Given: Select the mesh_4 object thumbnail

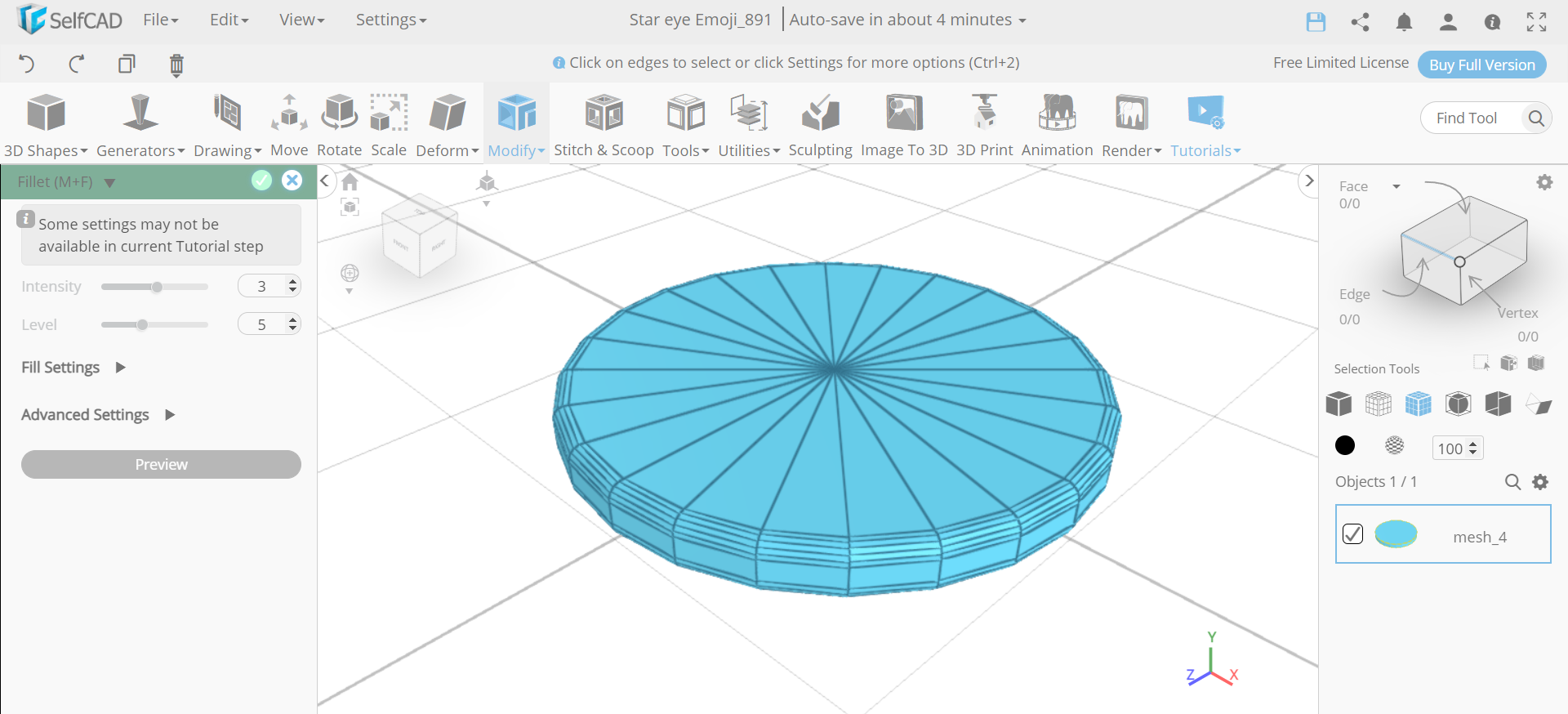Looking at the screenshot, I should 1396,534.
